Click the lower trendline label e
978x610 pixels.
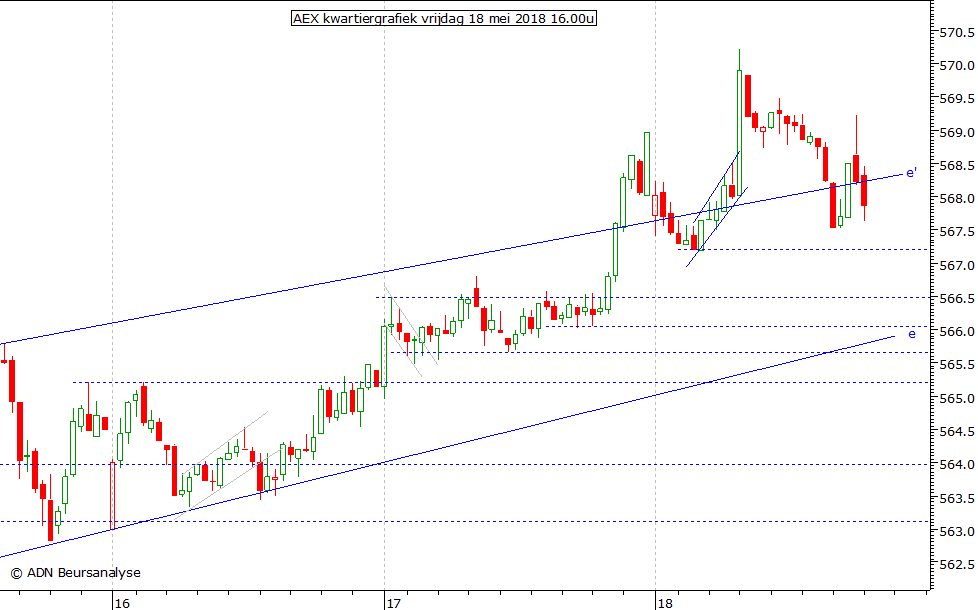pos(912,334)
